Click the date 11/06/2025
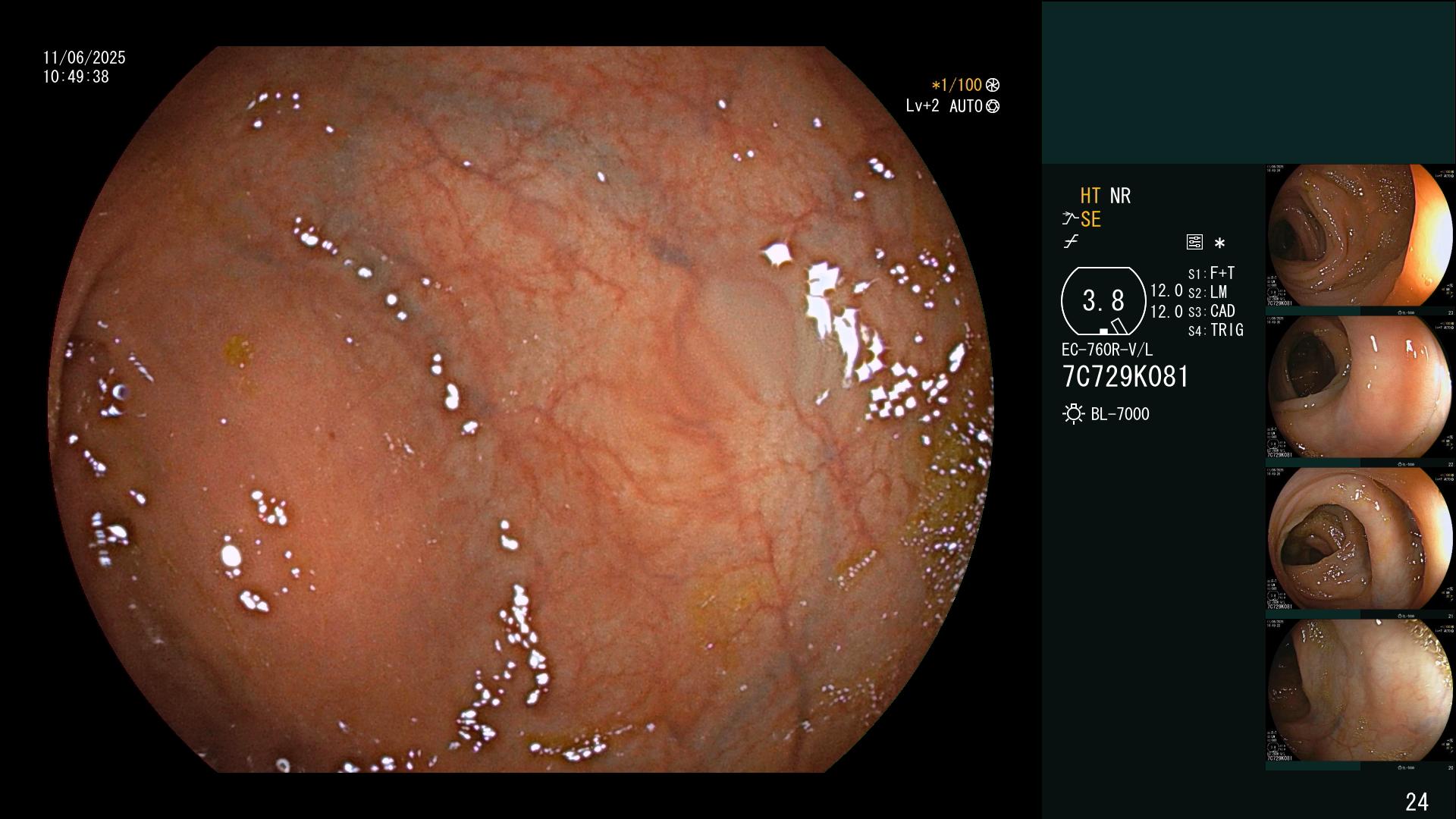Screen dimensions: 1456x819 (84, 58)
